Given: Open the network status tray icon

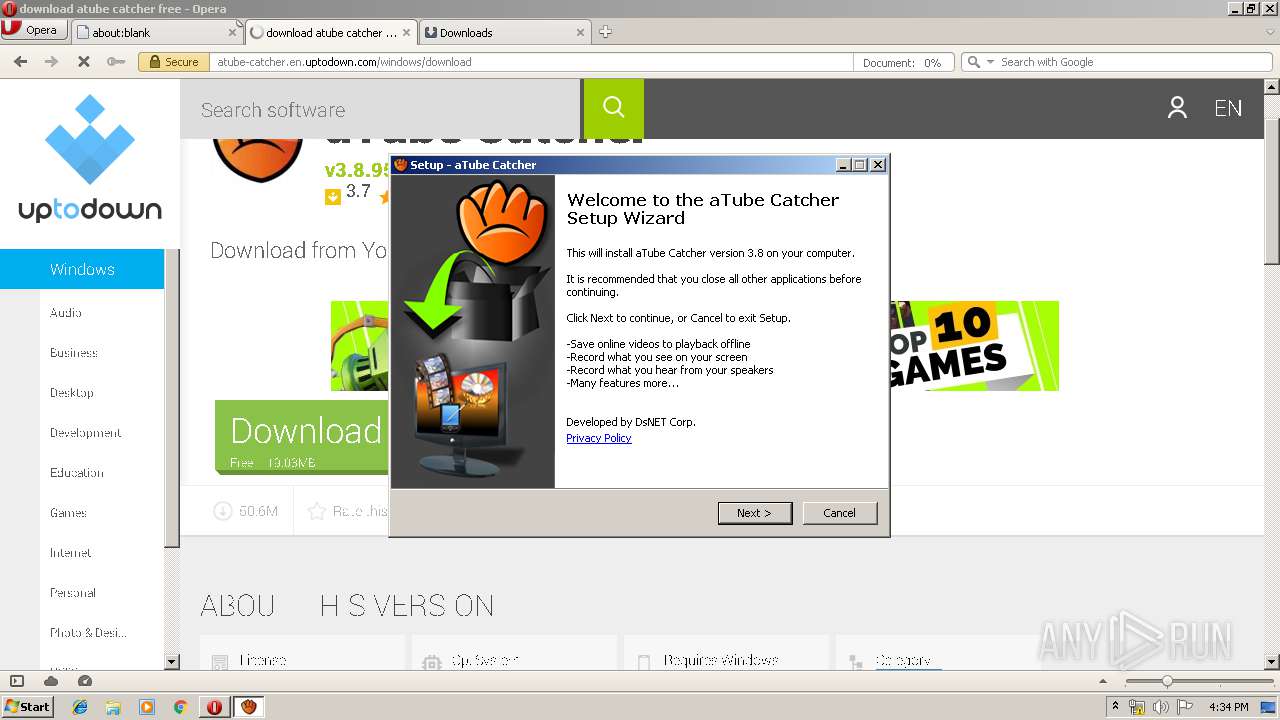Looking at the screenshot, I should (1137, 707).
